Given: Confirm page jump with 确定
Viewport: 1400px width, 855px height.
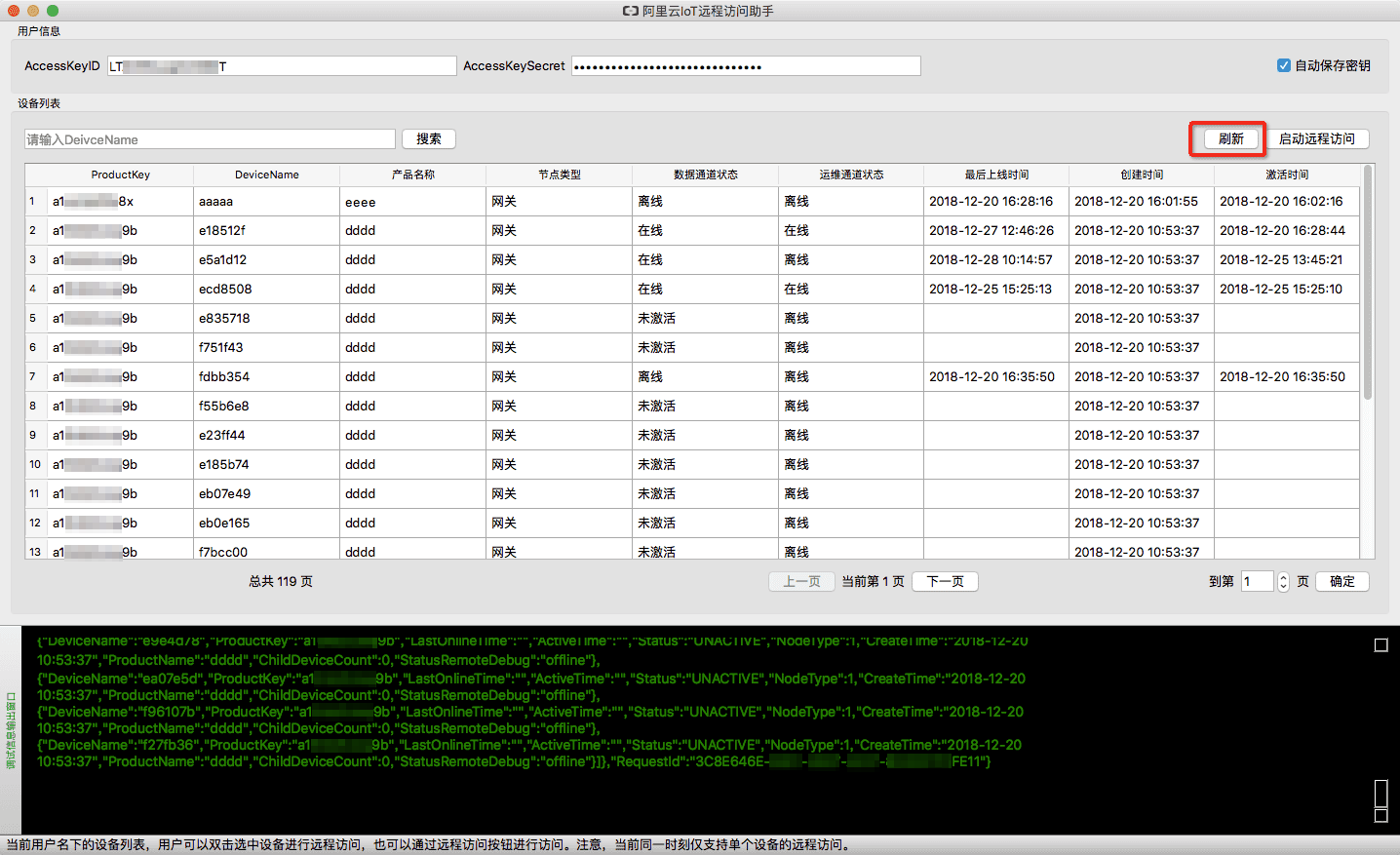Looking at the screenshot, I should 1342,581.
